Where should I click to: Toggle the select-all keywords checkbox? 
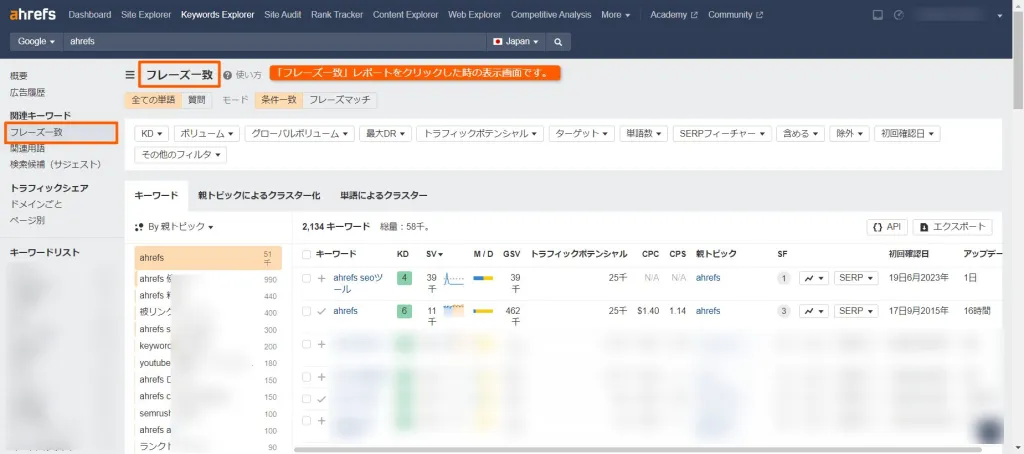point(306,254)
